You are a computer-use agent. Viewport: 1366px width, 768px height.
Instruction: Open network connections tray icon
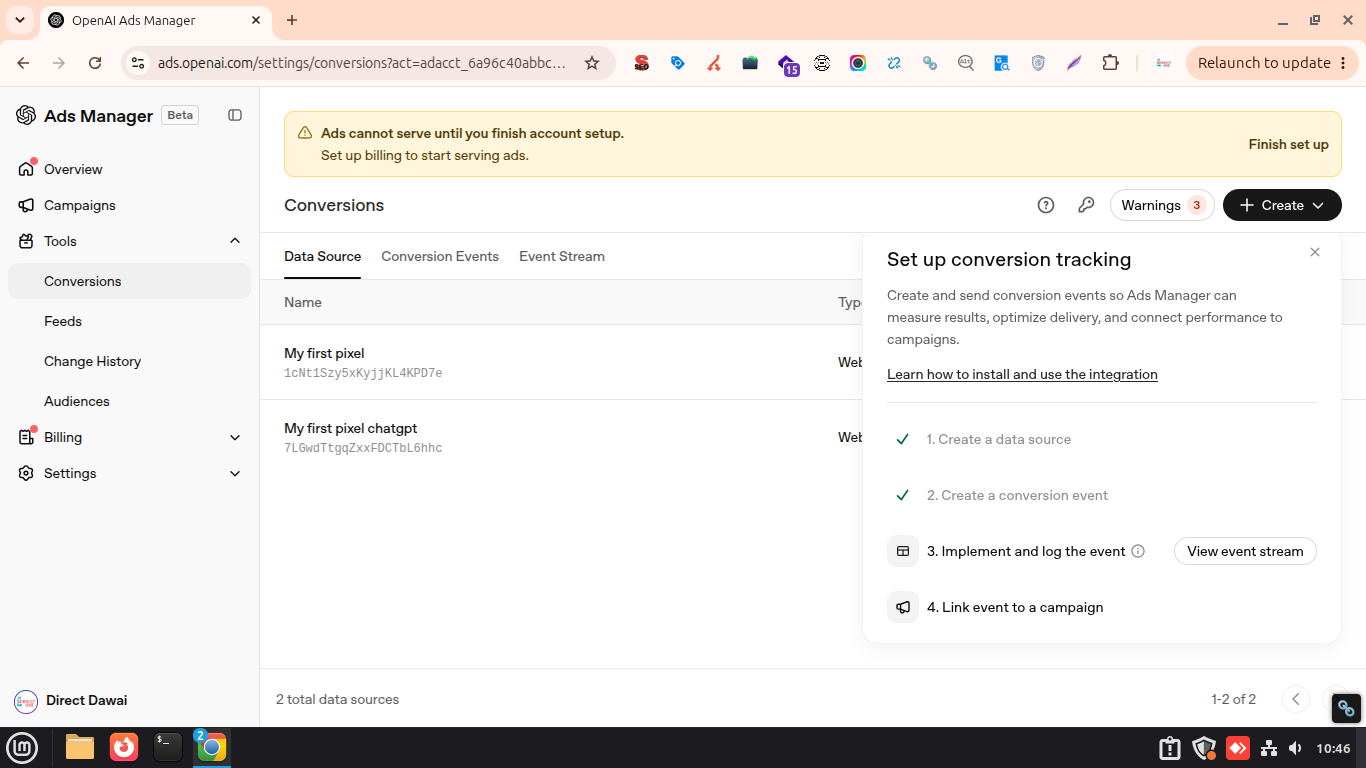[x=1269, y=748]
